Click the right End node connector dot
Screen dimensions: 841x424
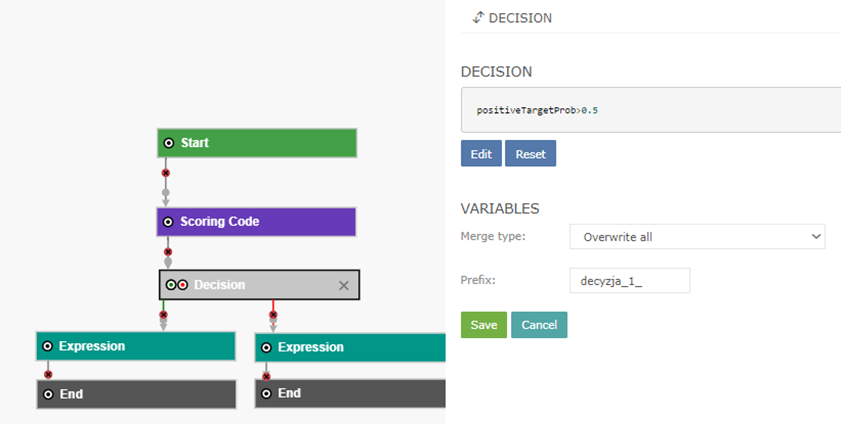tap(266, 394)
